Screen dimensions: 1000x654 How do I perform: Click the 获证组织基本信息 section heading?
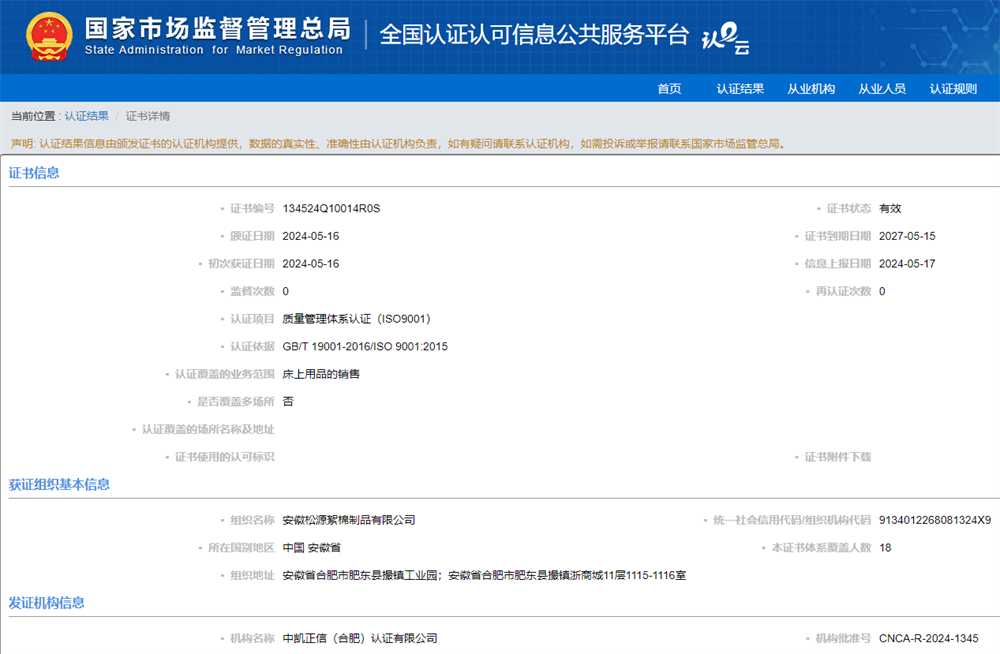(59, 484)
